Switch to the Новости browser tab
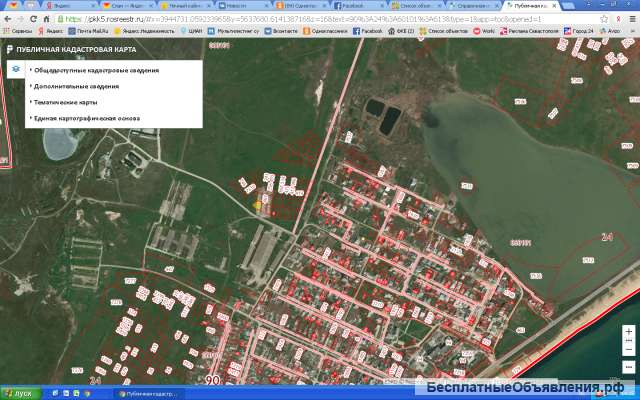 (240, 5)
